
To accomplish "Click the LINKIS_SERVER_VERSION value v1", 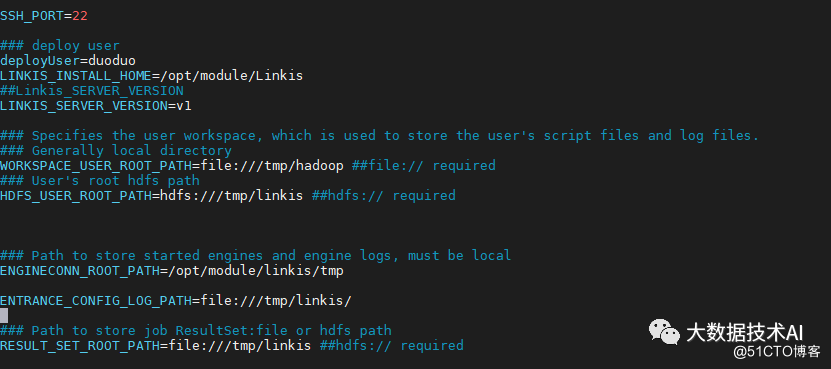I will click(183, 106).
